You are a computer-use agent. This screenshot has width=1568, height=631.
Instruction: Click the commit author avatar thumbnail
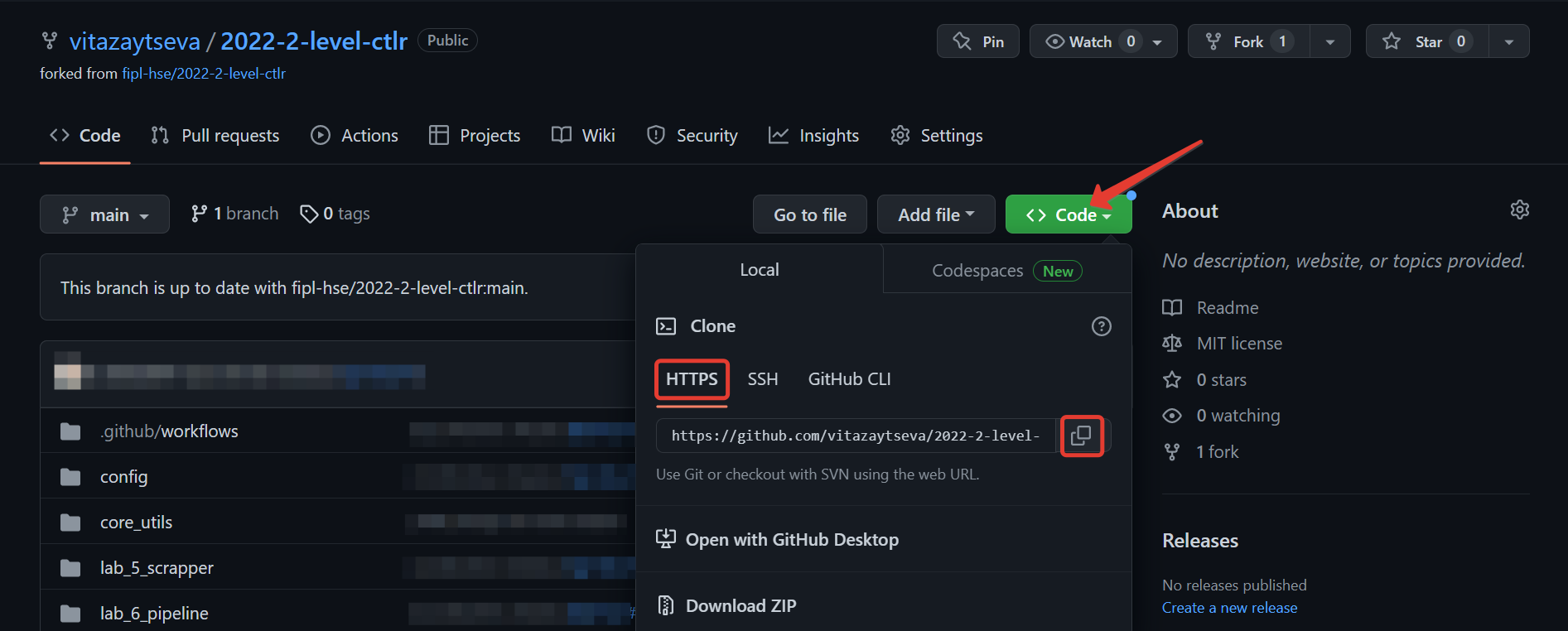68,371
